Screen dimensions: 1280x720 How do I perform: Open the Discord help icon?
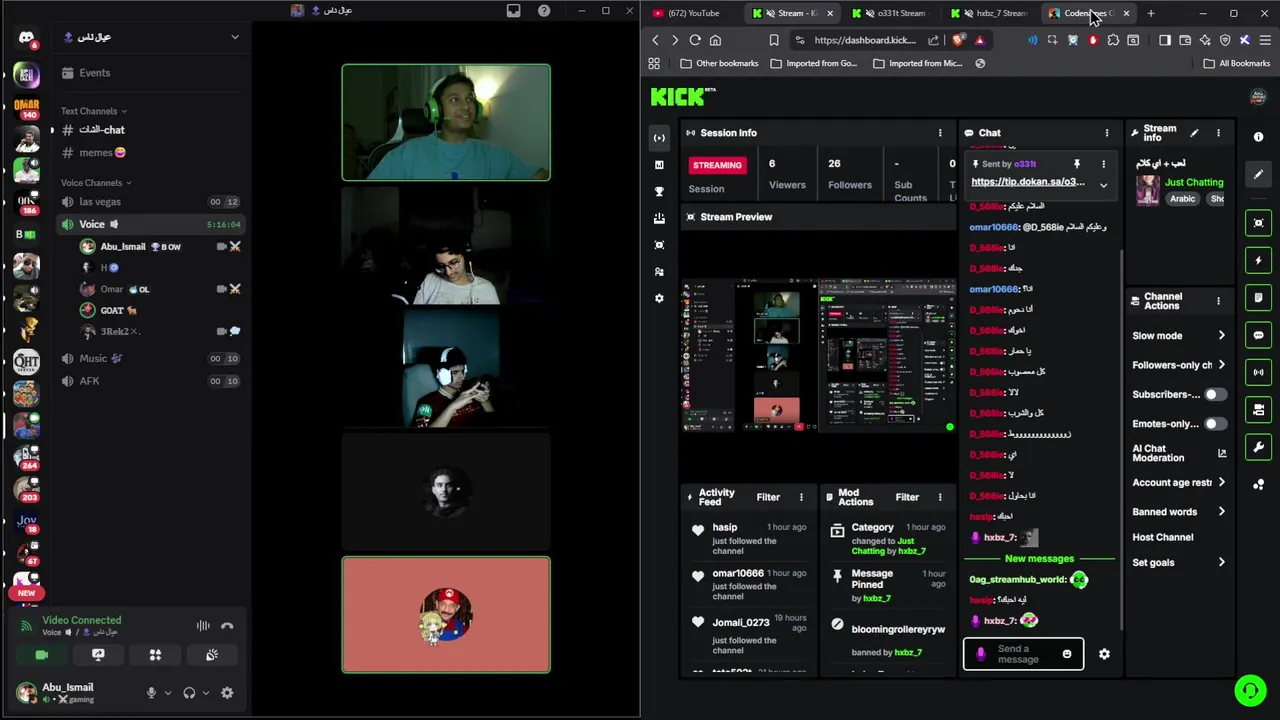(x=544, y=10)
